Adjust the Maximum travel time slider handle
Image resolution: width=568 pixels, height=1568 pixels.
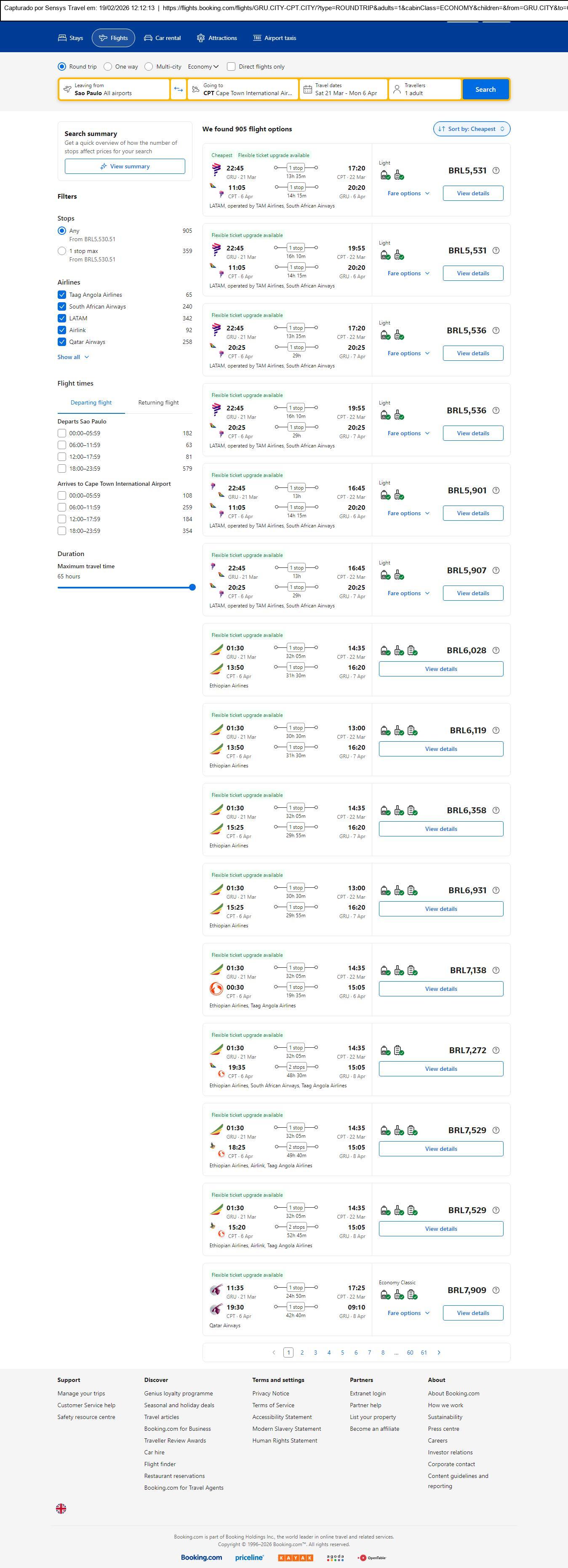(x=192, y=587)
